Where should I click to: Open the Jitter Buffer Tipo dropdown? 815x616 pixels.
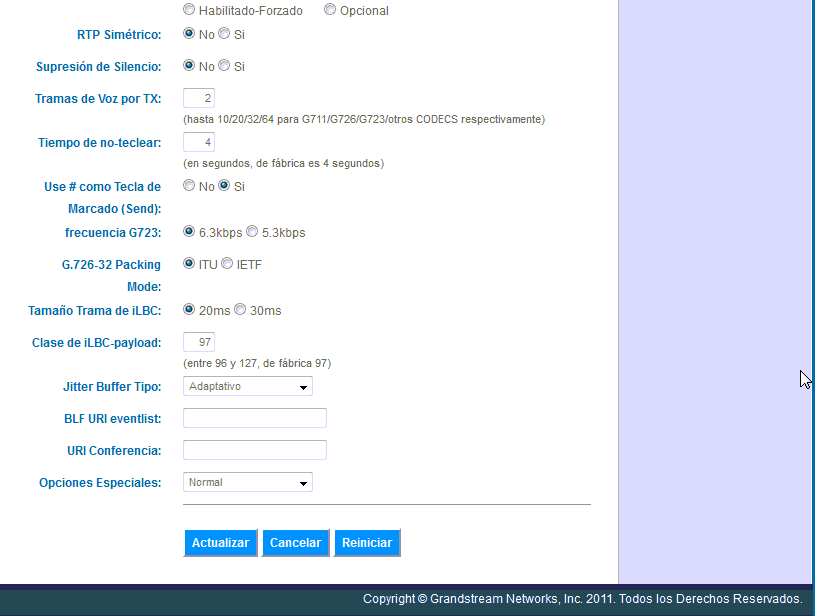coord(247,386)
